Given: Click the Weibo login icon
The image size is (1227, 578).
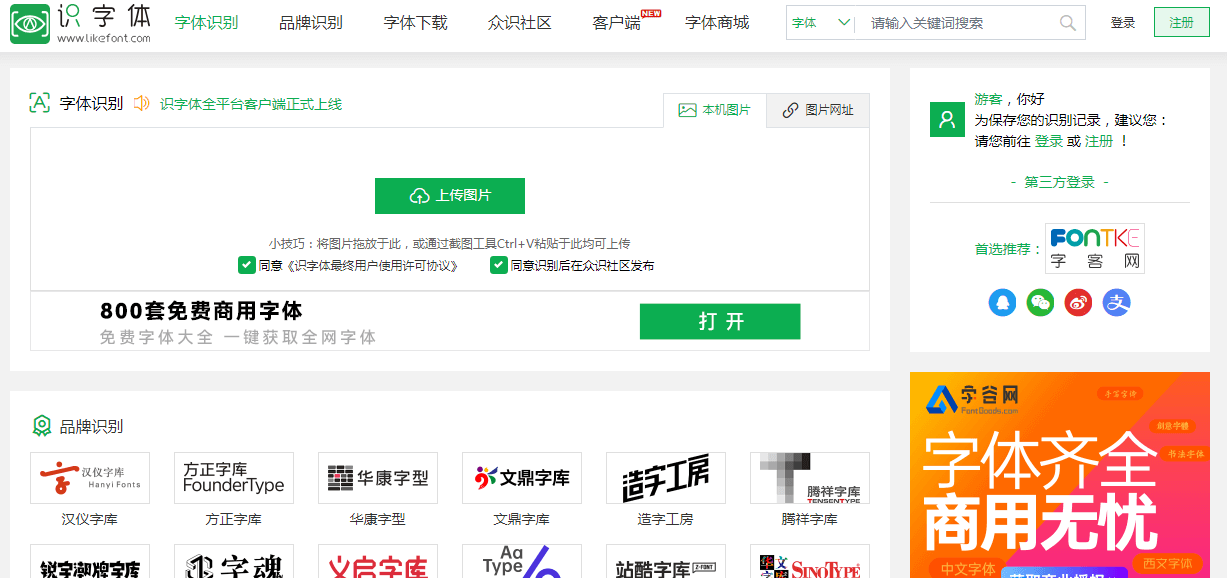Looking at the screenshot, I should [x=1078, y=303].
